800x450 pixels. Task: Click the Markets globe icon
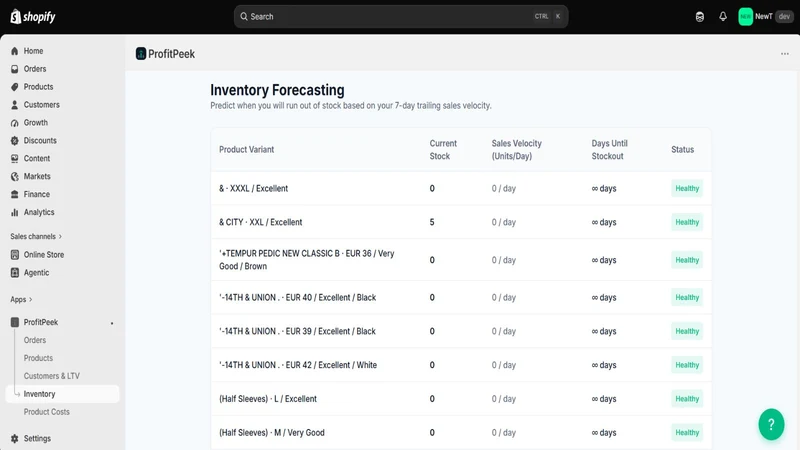click(15, 176)
